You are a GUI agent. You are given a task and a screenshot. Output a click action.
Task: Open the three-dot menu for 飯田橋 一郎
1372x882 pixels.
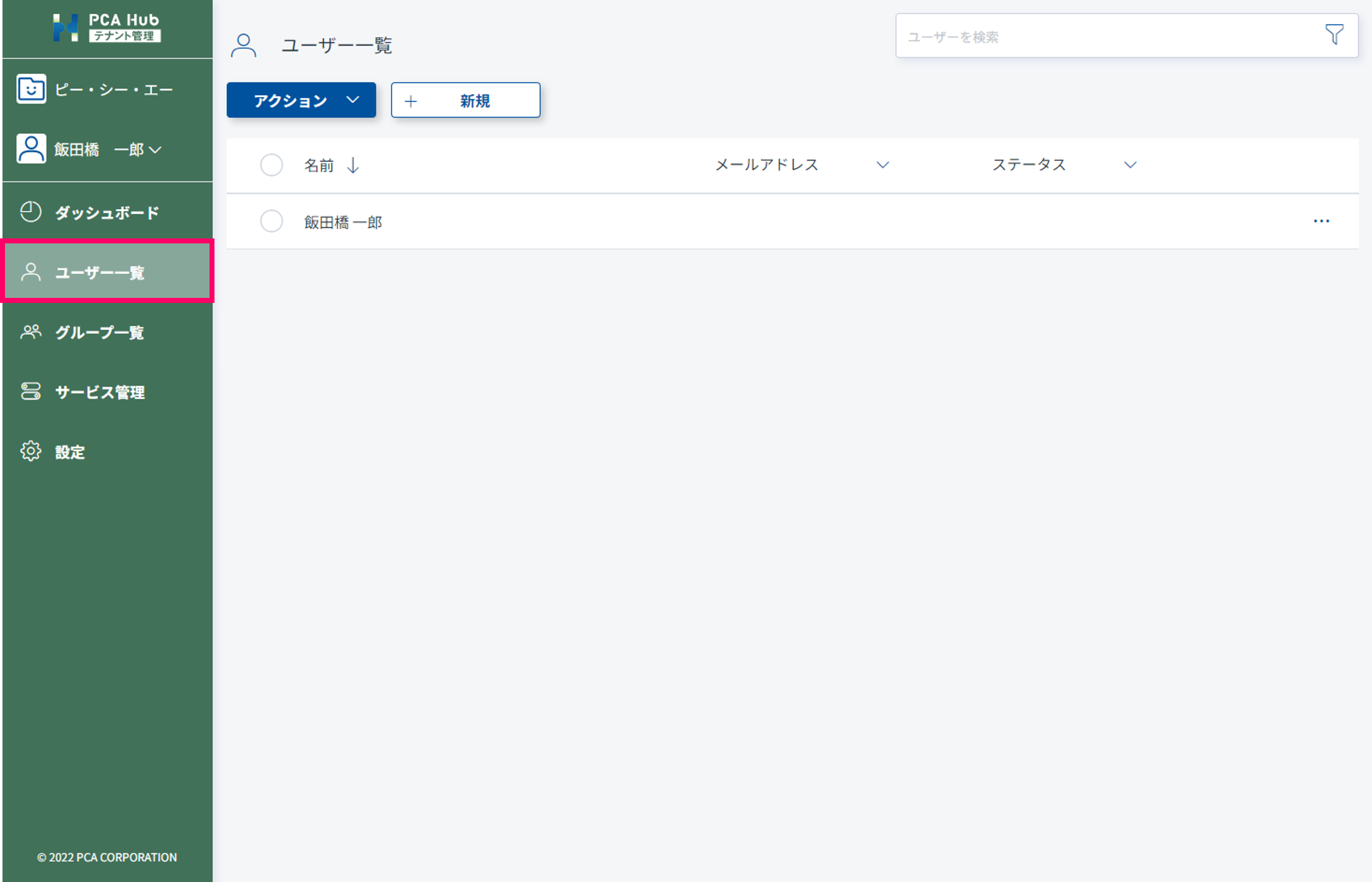click(x=1321, y=221)
